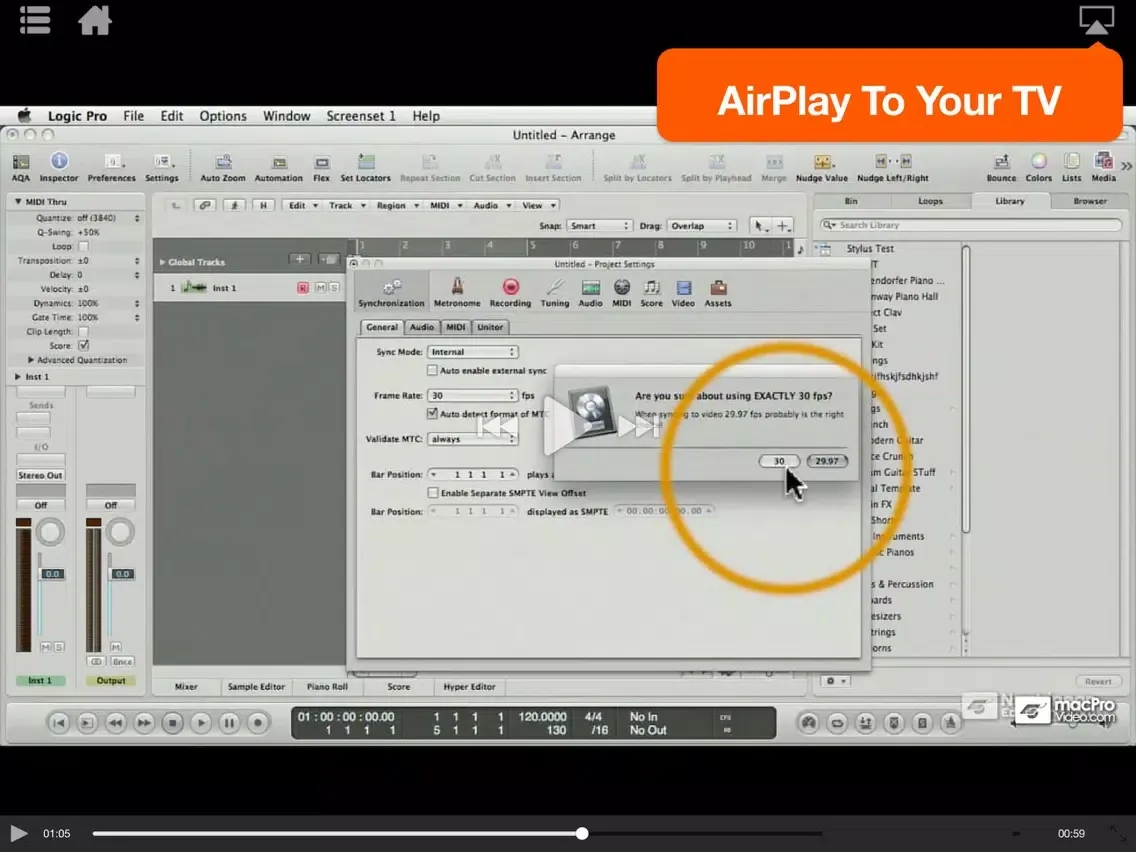Open the Settings toolbar item
The image size is (1136, 852).
[x=162, y=167]
